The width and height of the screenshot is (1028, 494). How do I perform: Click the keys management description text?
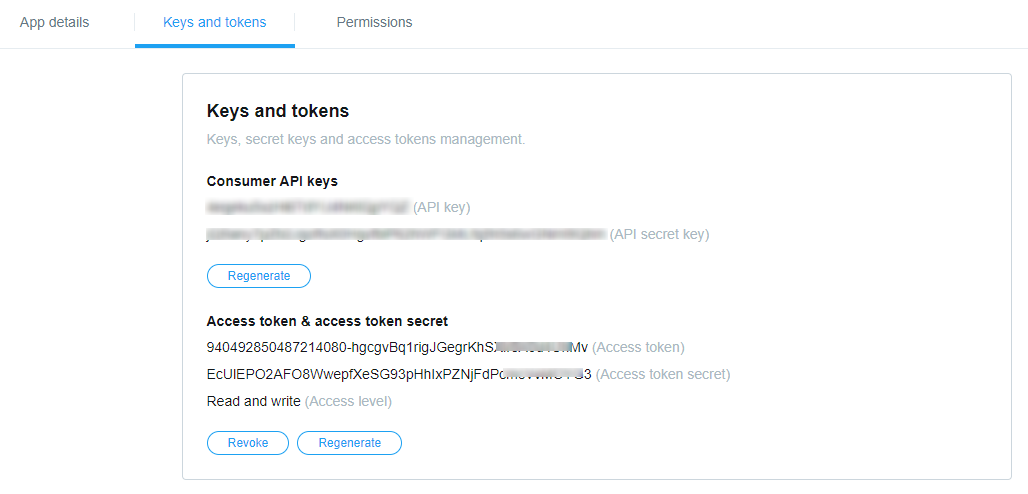point(365,139)
